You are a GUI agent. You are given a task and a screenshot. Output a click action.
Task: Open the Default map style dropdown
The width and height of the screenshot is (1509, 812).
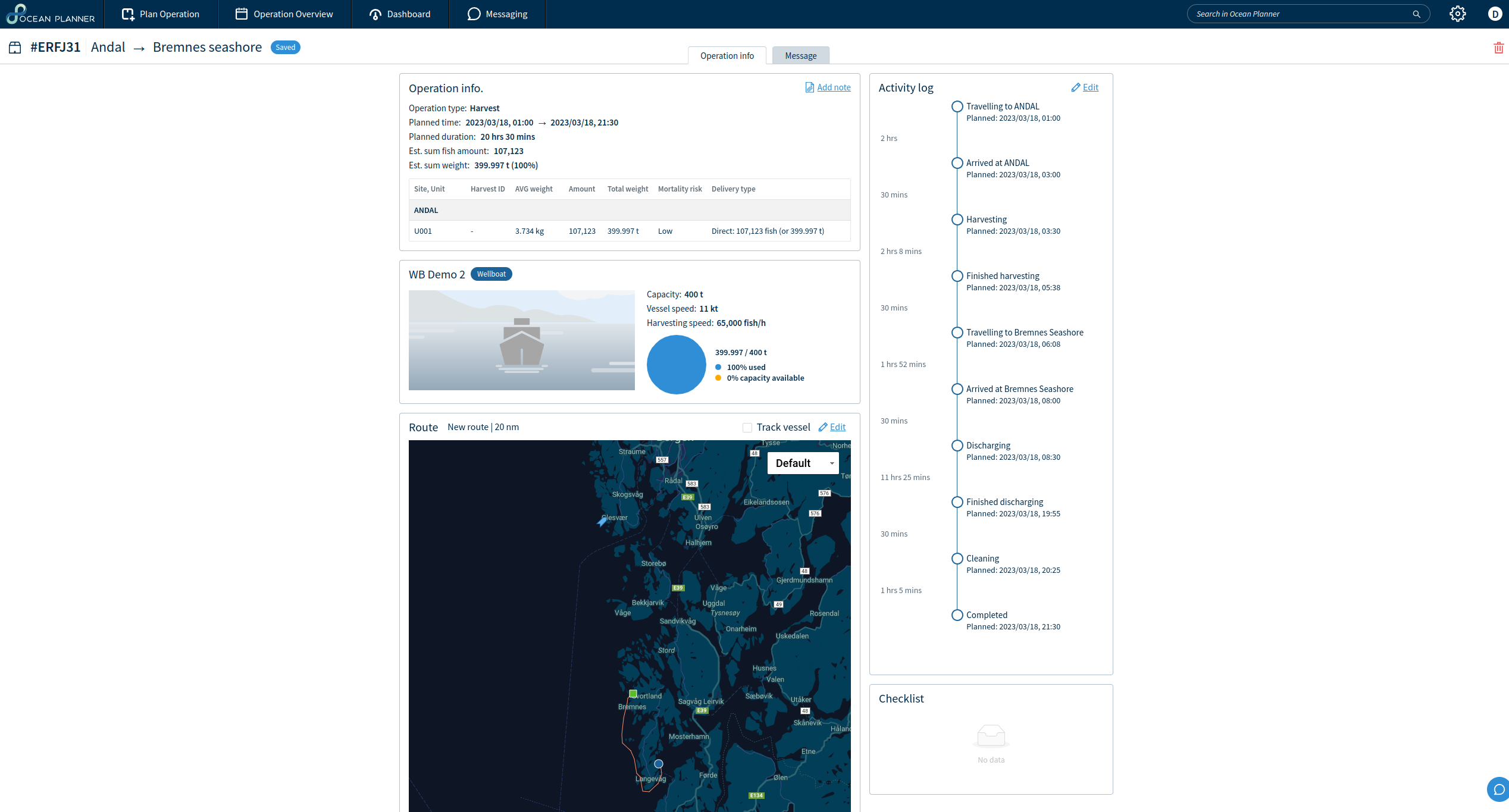(803, 463)
